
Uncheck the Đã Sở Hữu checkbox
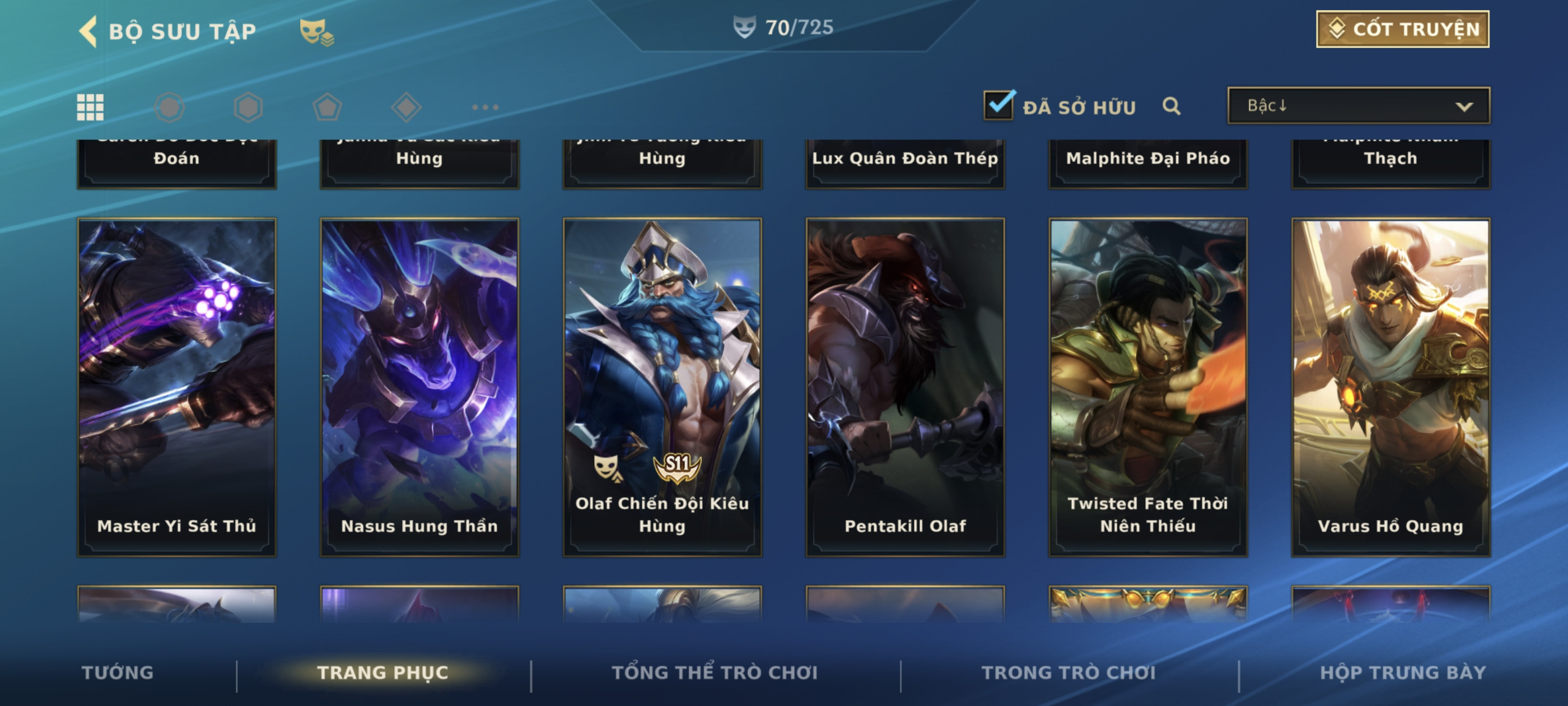coord(1000,105)
